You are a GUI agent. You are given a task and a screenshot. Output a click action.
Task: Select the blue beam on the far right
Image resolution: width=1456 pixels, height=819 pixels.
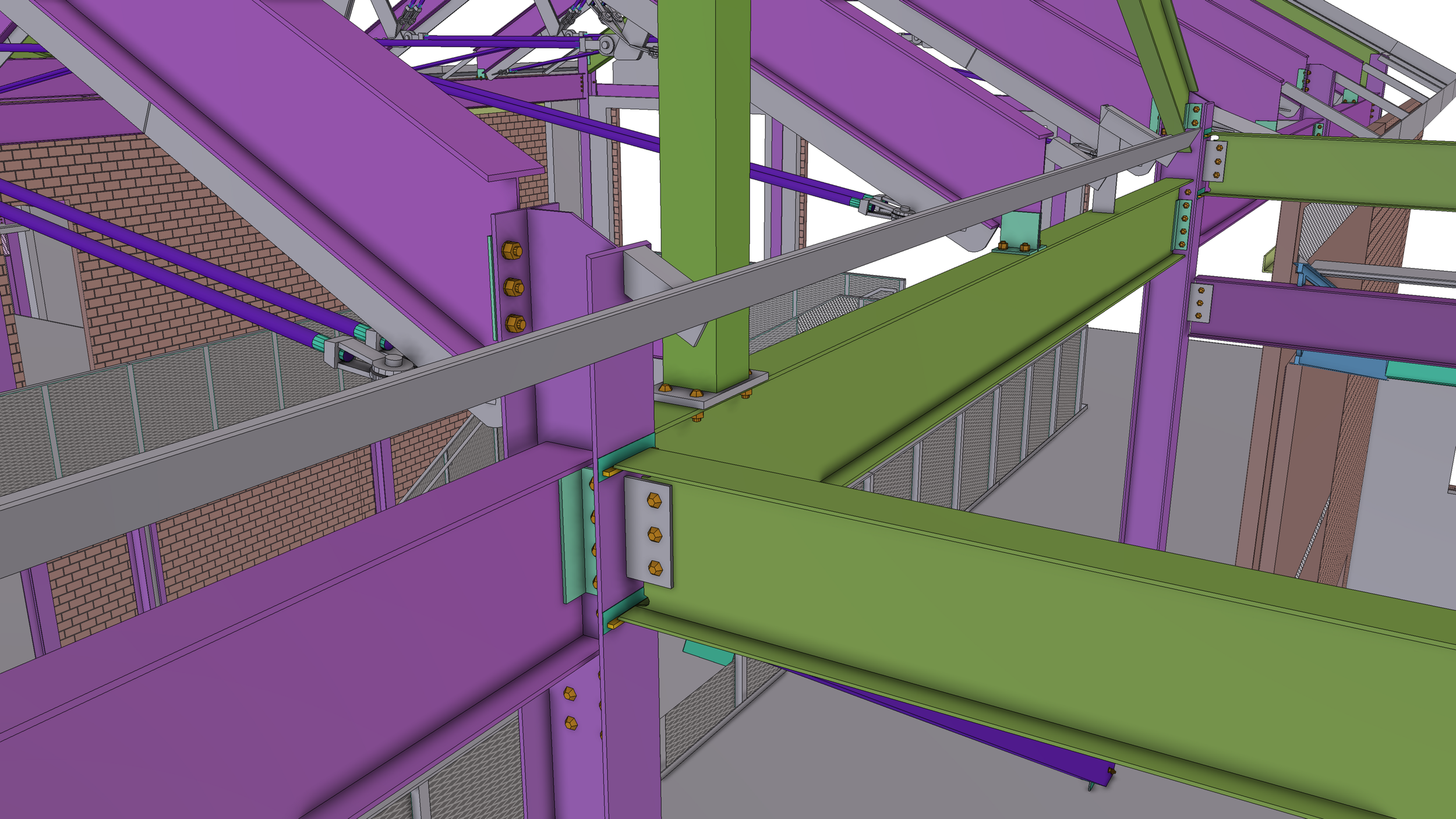1340,364
